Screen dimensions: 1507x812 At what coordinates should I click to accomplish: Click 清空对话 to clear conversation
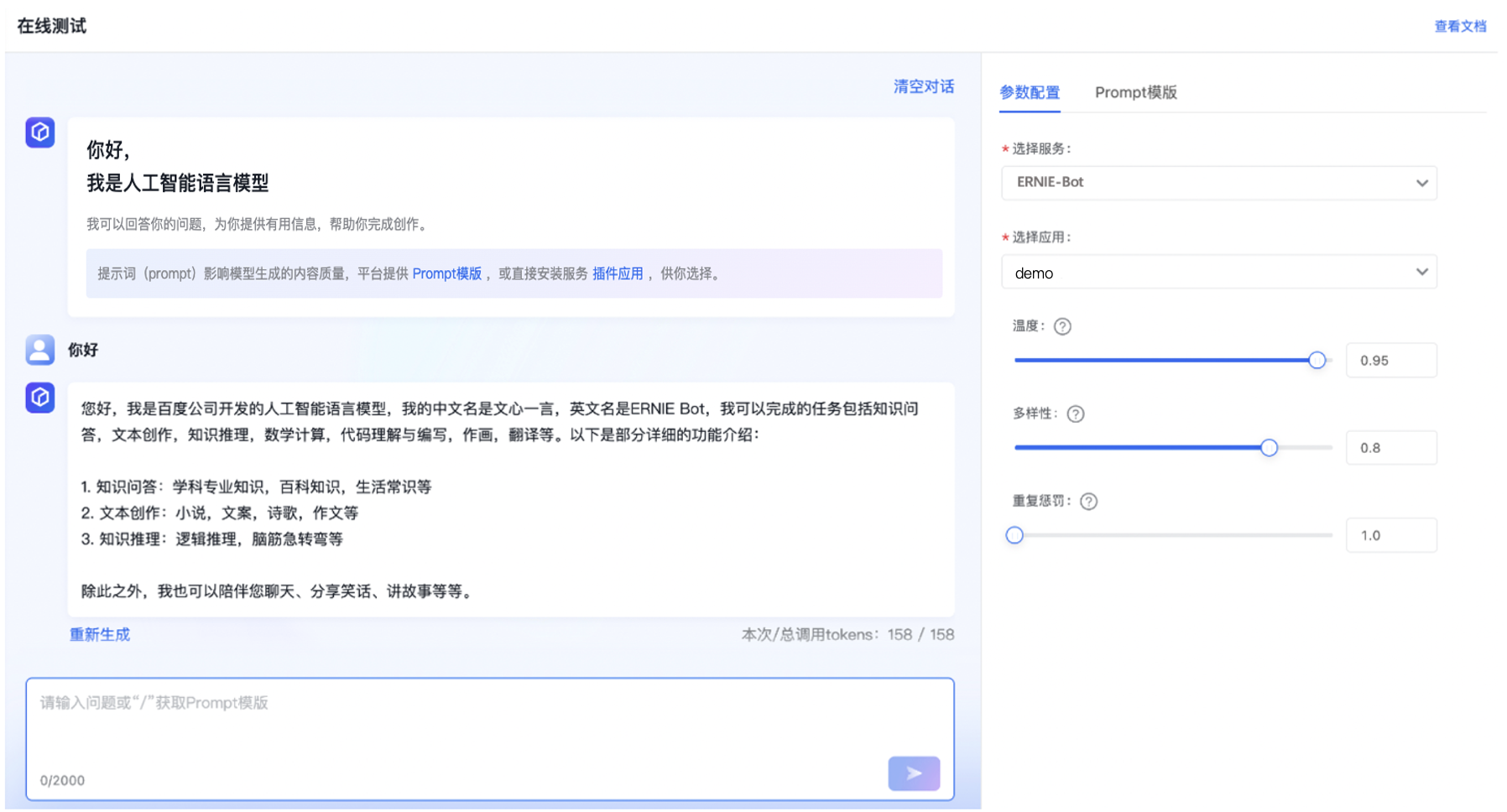pos(923,86)
